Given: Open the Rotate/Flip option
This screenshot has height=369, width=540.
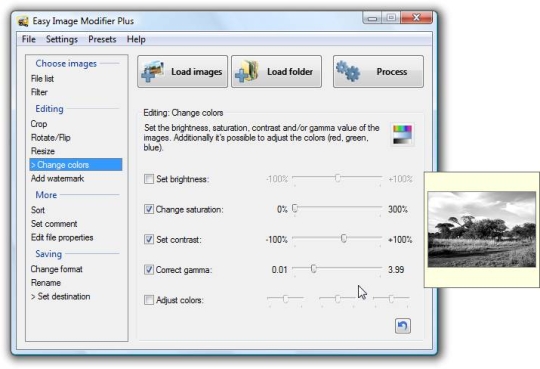Looking at the screenshot, I should (x=51, y=137).
